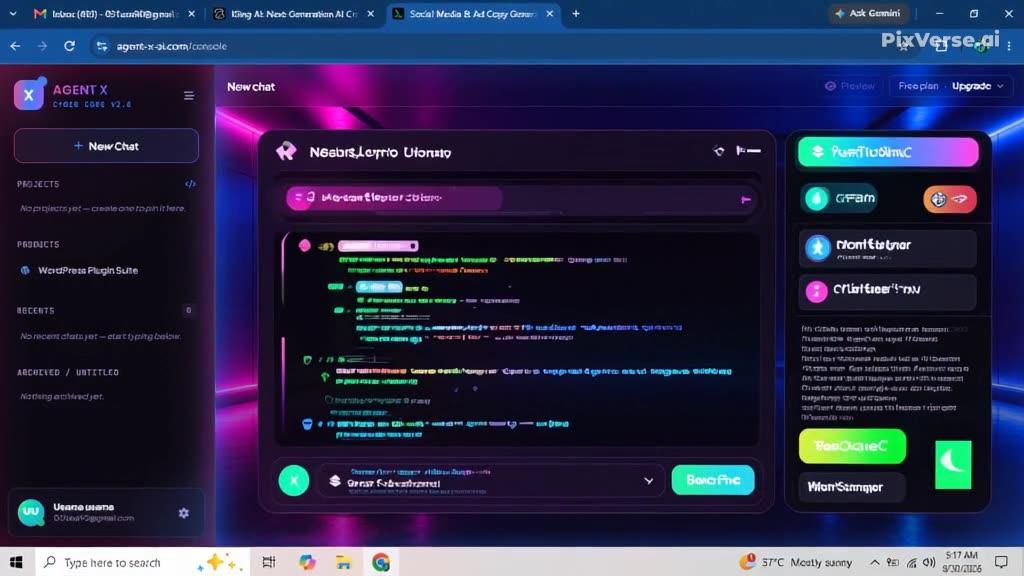The width and height of the screenshot is (1024, 576).
Task: Click the "New chat" page heading
Action: point(251,87)
